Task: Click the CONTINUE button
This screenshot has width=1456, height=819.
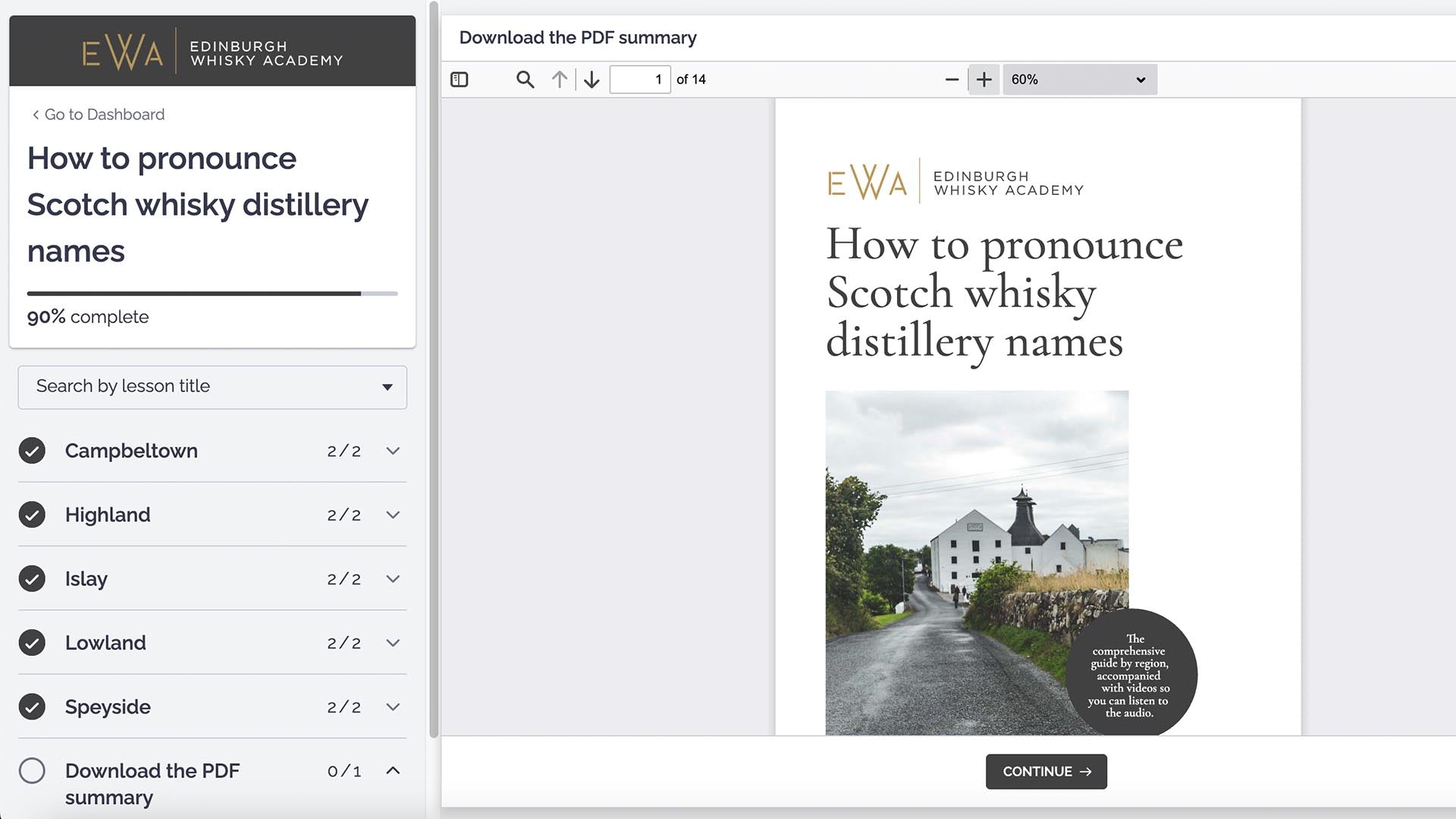Action: click(1046, 771)
